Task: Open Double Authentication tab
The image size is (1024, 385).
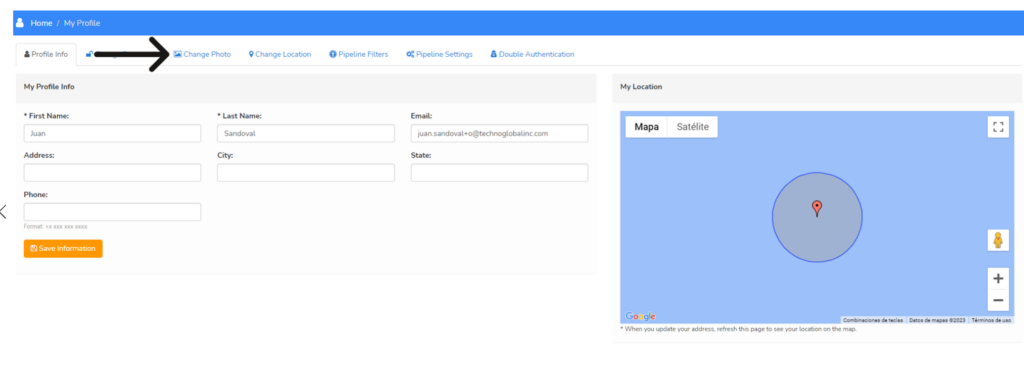Action: (x=532, y=54)
